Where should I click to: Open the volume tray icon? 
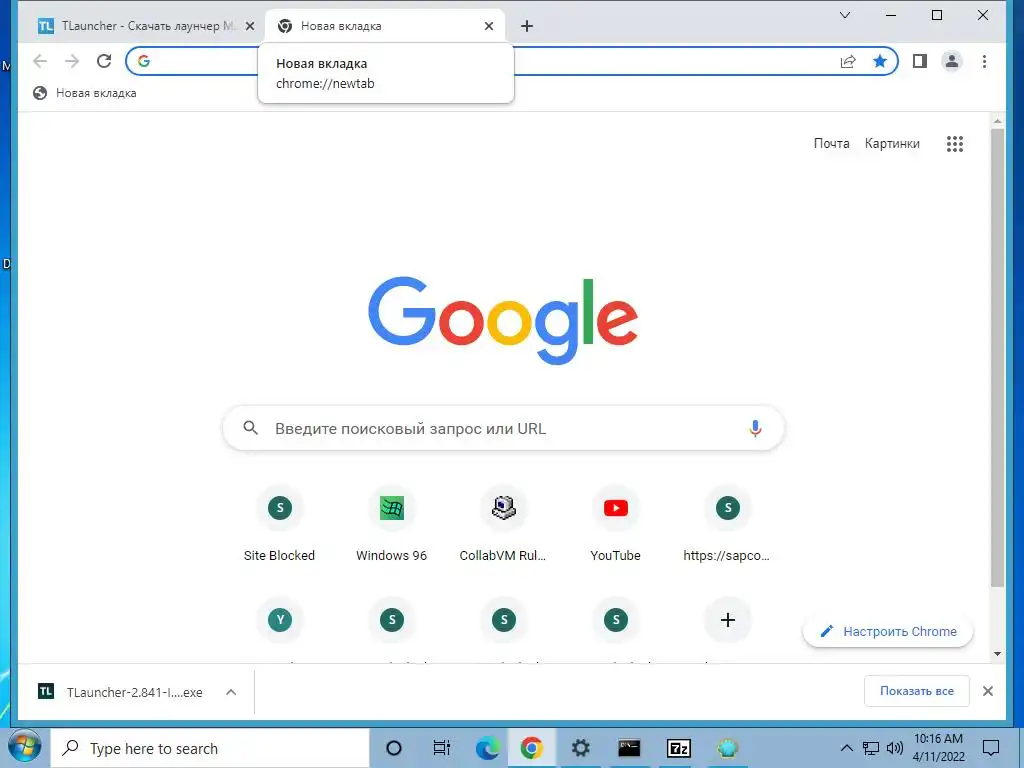click(x=895, y=748)
